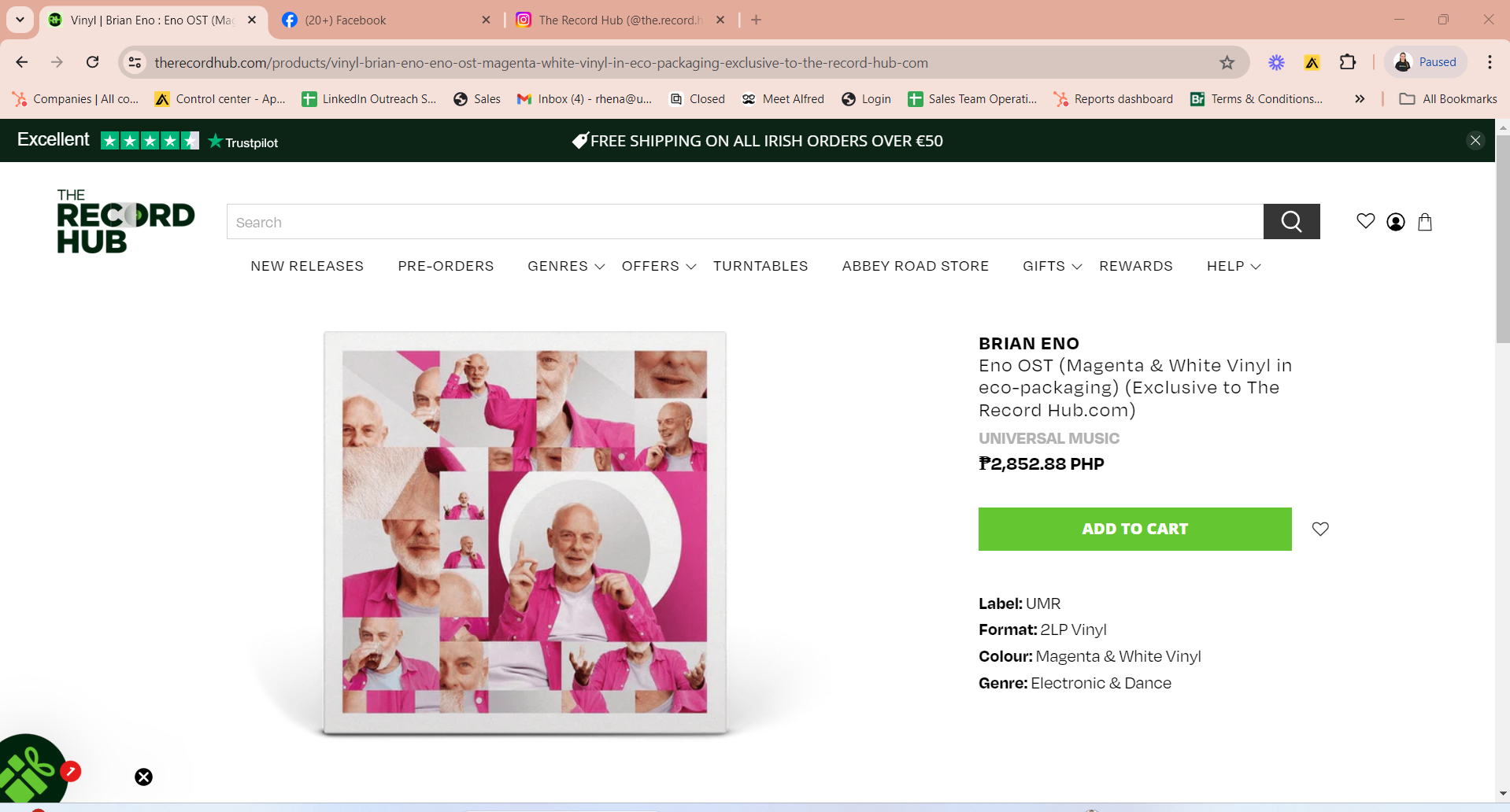
Task: Dismiss the rewards widget with black X
Action: (143, 777)
